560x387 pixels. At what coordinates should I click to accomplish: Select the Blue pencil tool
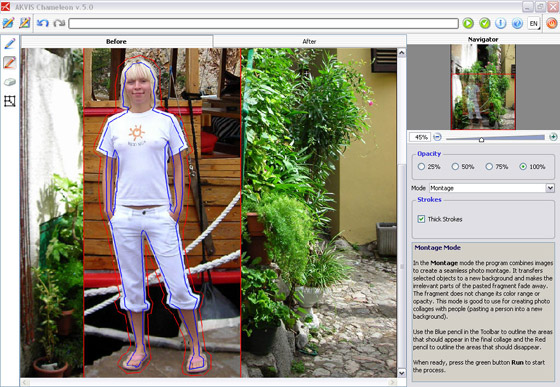[x=10, y=44]
